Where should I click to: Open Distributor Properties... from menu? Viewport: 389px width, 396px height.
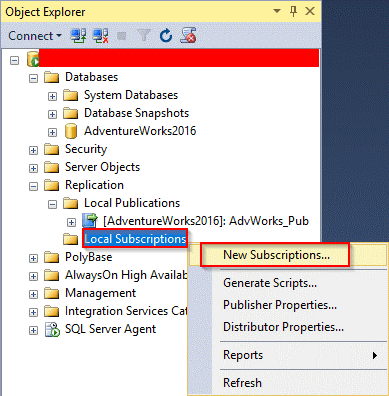click(x=283, y=327)
